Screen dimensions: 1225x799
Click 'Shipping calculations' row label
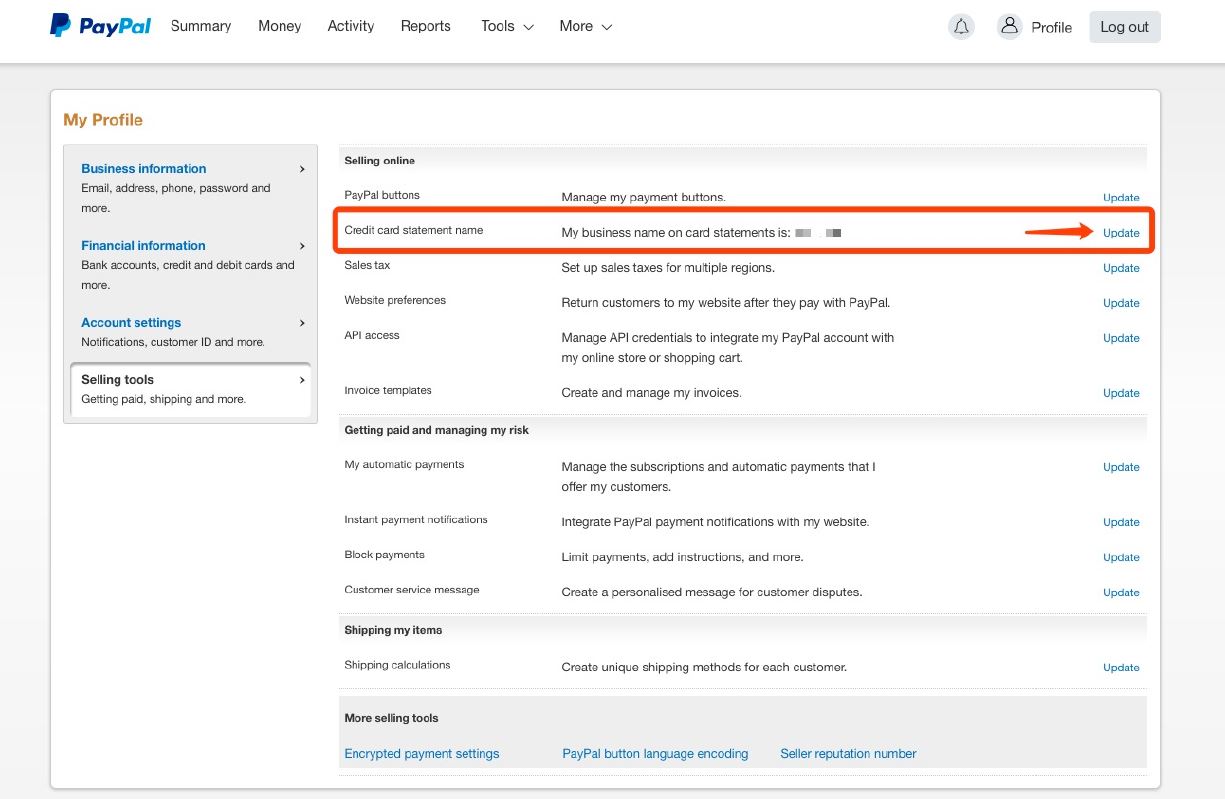click(398, 665)
